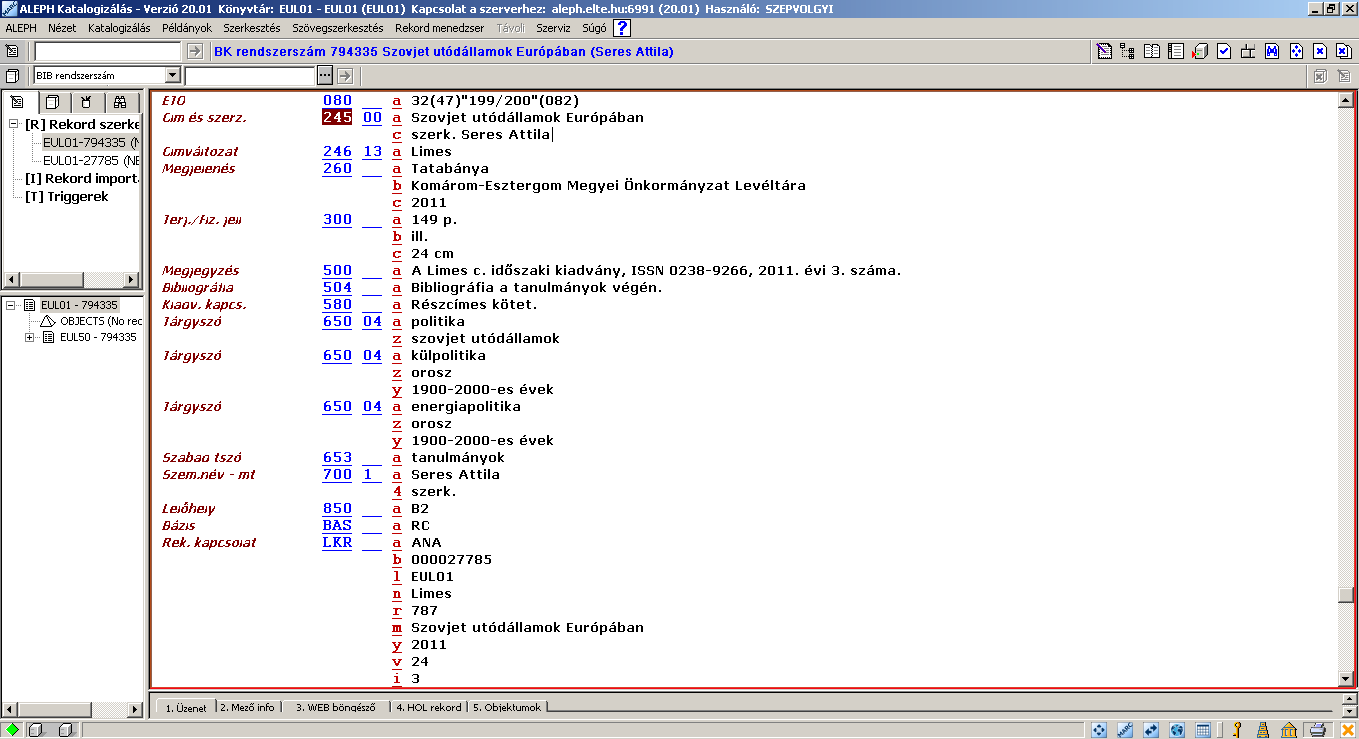This screenshot has width=1359, height=739.
Task: Select EUL01-27785 record in tree
Action: tap(91, 160)
